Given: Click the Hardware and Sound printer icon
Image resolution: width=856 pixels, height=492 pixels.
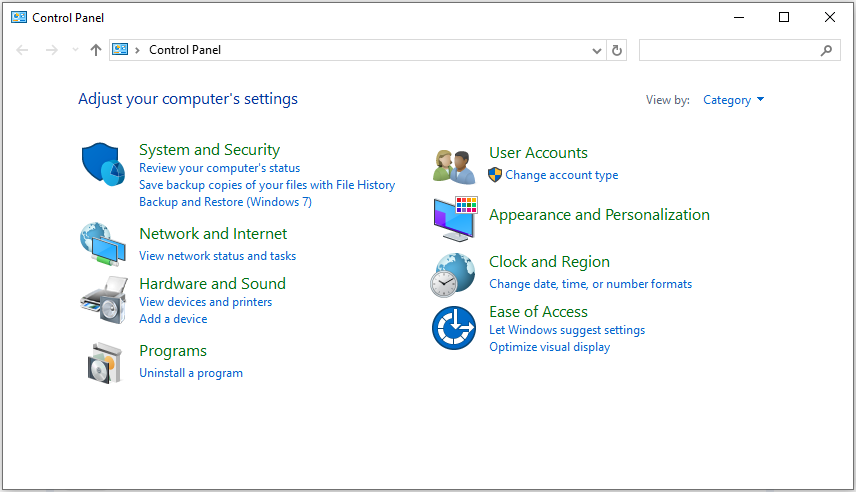Looking at the screenshot, I should pyautogui.click(x=102, y=298).
